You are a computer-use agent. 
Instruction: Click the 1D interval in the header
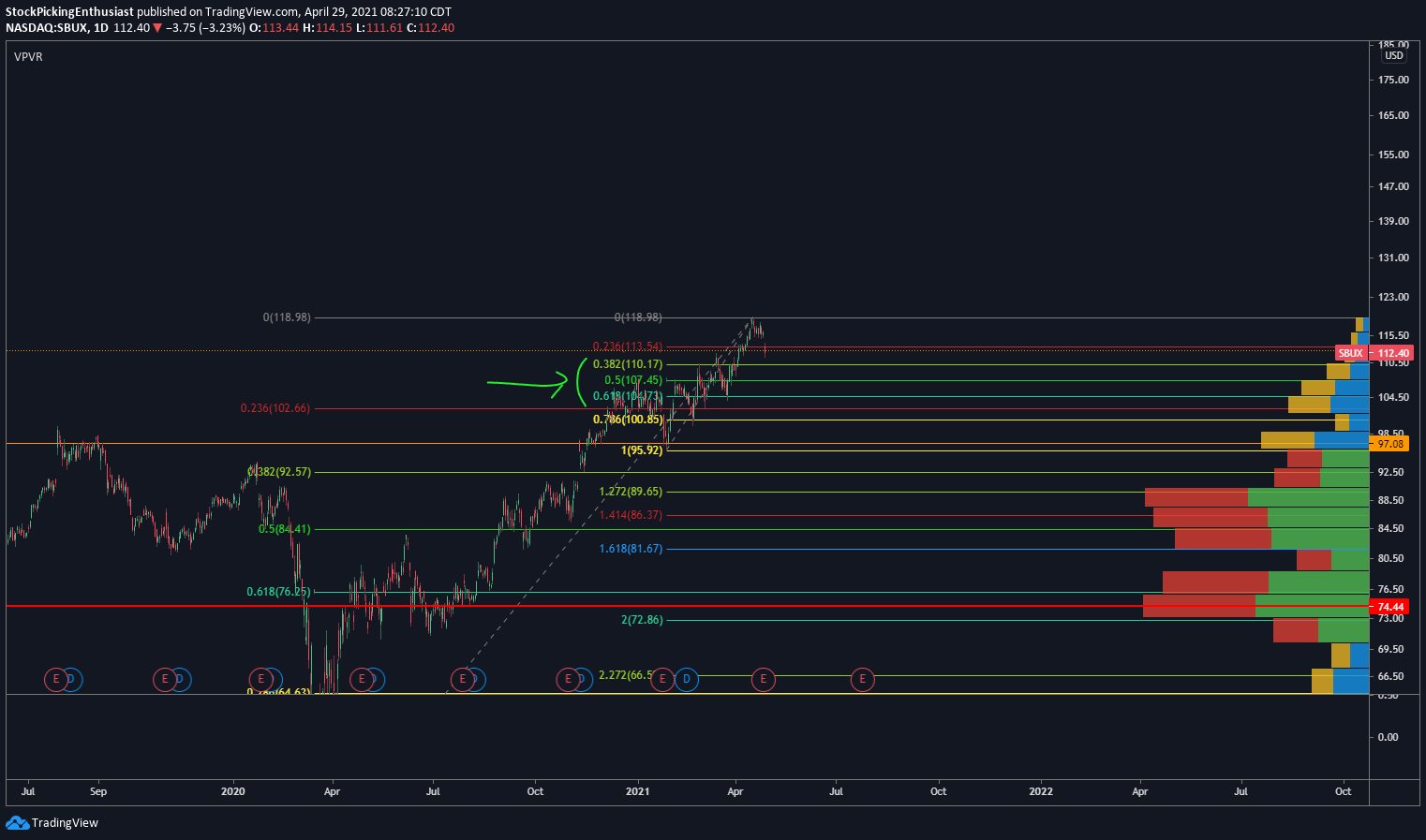(x=100, y=28)
